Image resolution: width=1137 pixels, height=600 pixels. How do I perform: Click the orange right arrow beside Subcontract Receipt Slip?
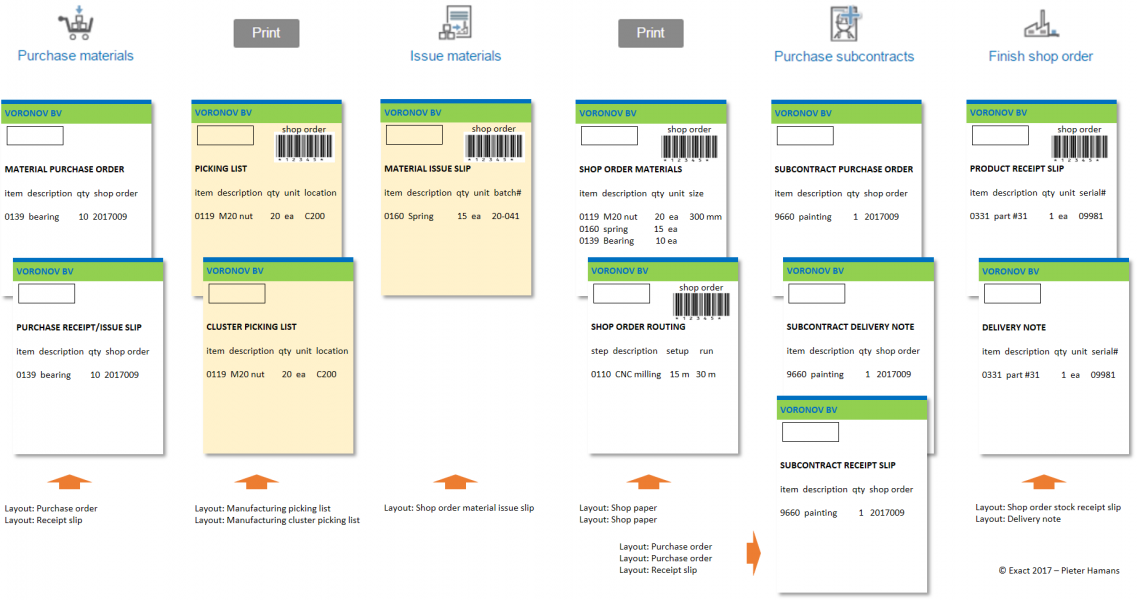pyautogui.click(x=755, y=553)
